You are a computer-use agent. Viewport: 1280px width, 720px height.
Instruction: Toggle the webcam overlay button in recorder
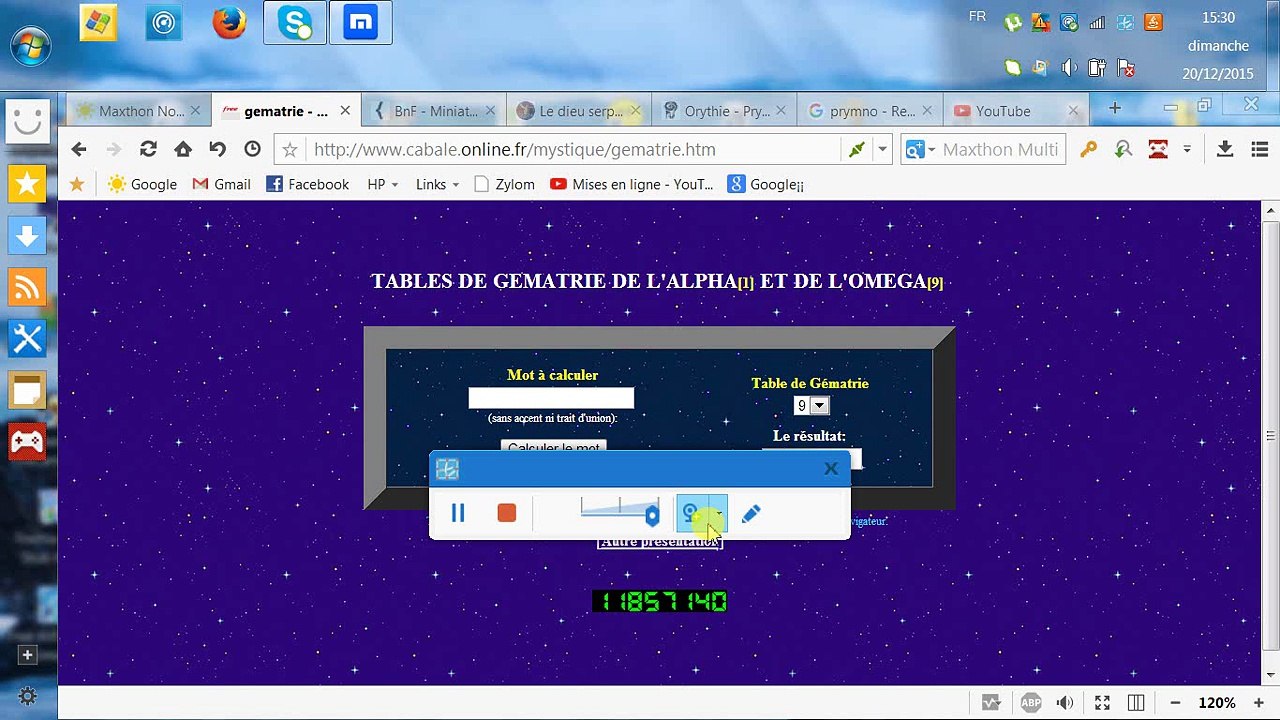[691, 514]
